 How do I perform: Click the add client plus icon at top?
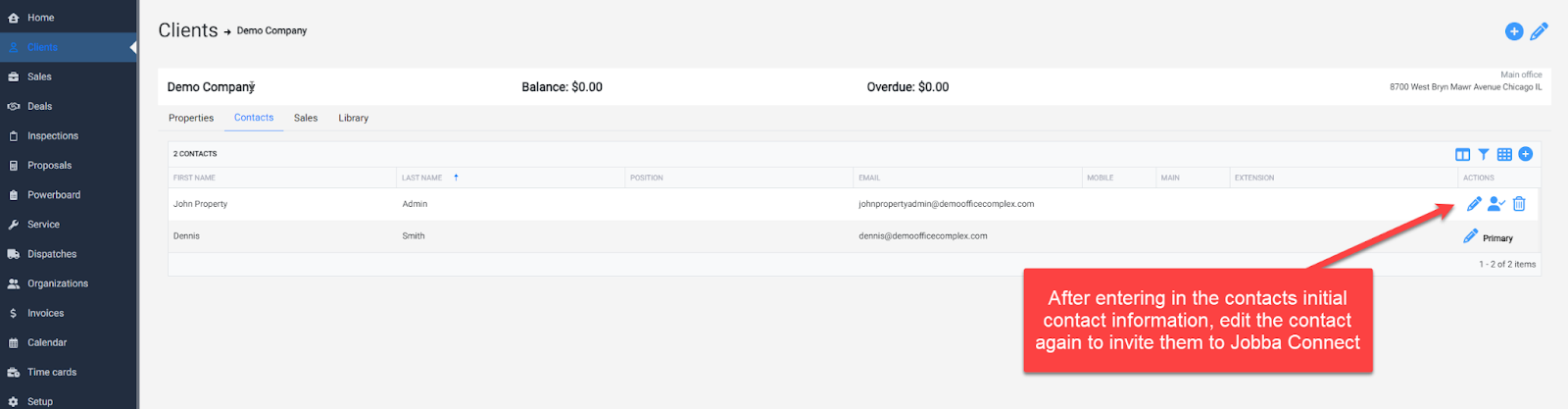(x=1514, y=31)
